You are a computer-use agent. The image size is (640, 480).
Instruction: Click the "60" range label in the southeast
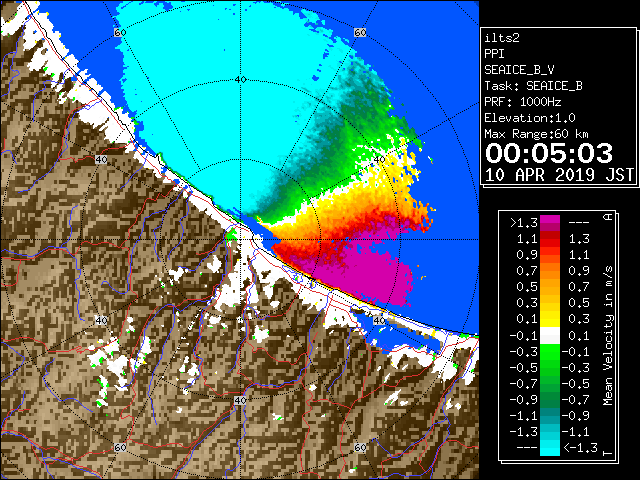[360, 447]
